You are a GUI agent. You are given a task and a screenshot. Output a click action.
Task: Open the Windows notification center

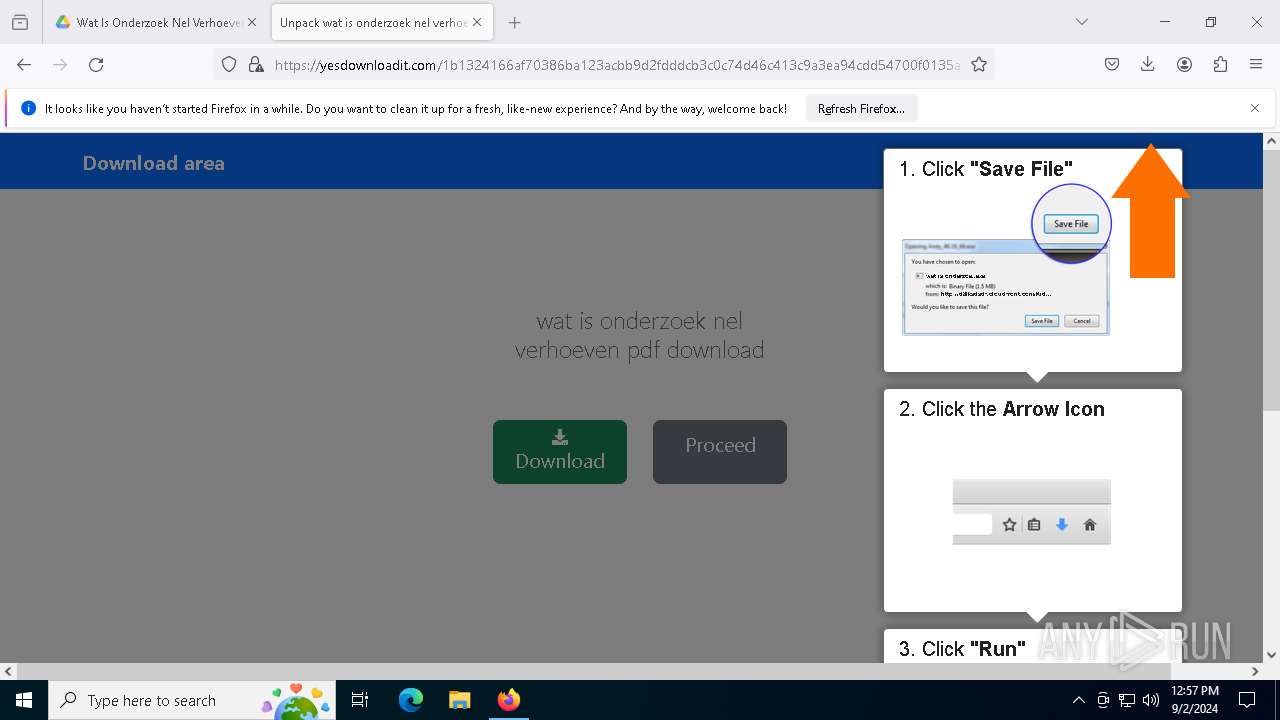(1247, 700)
